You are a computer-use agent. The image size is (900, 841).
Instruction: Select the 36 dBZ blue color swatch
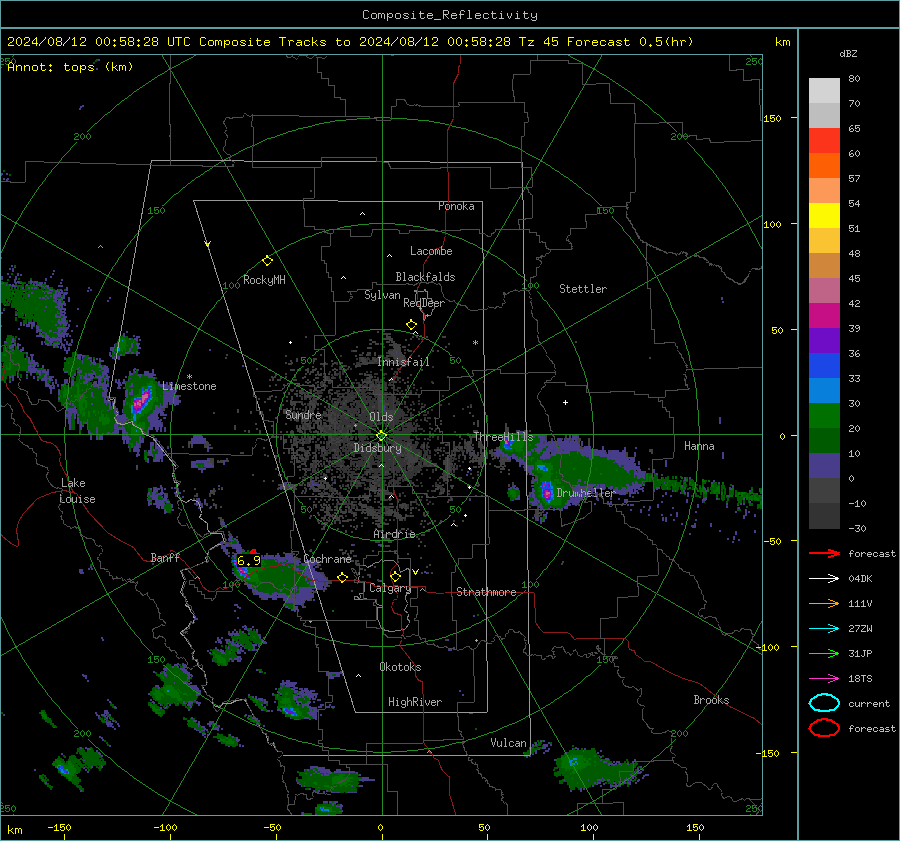tap(824, 366)
